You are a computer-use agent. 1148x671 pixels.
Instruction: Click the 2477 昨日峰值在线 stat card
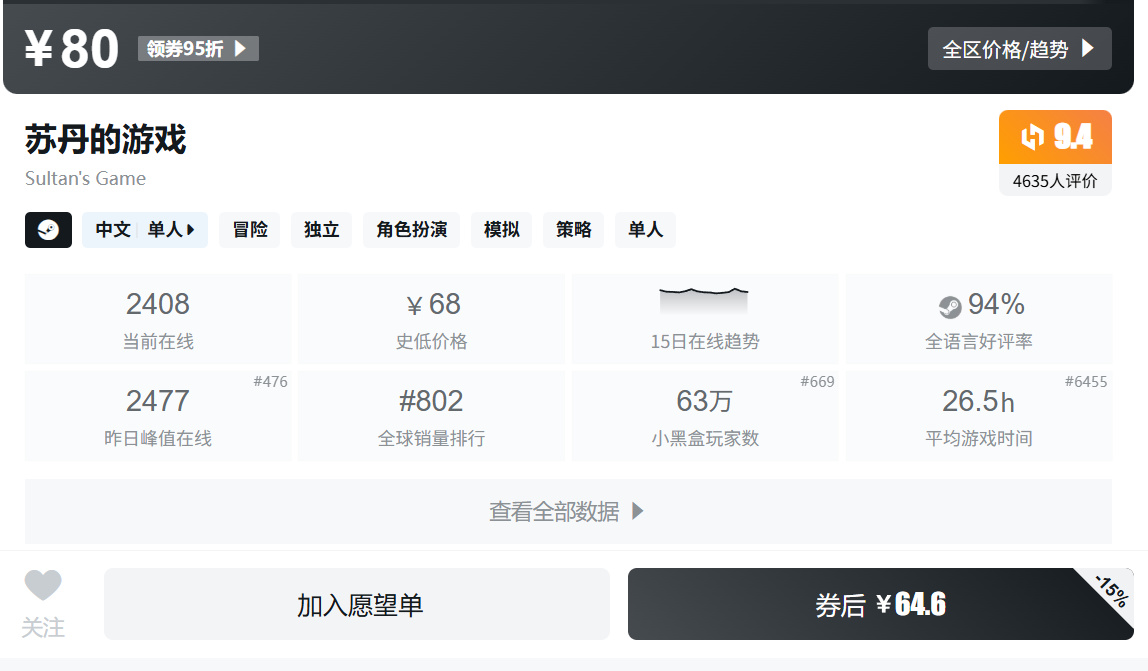tap(158, 416)
